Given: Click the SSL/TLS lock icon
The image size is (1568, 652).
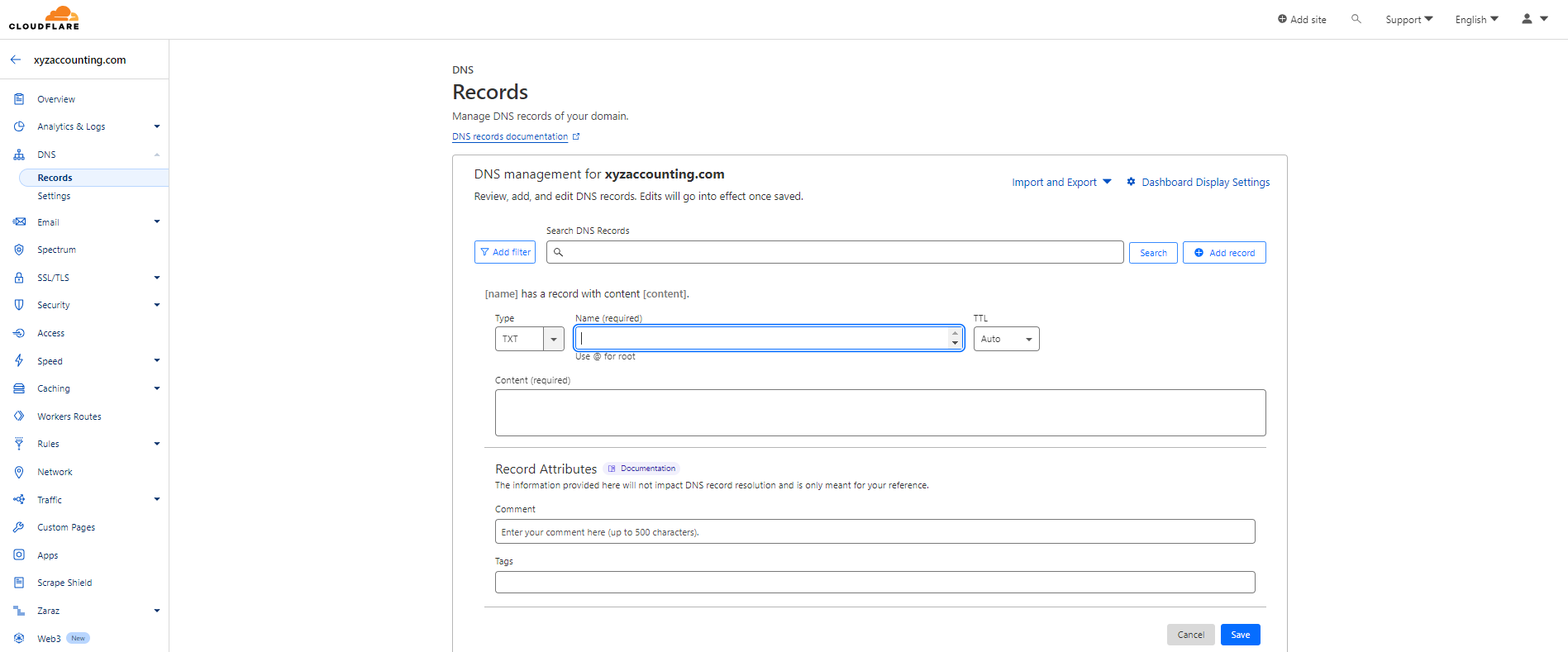Looking at the screenshot, I should [19, 278].
